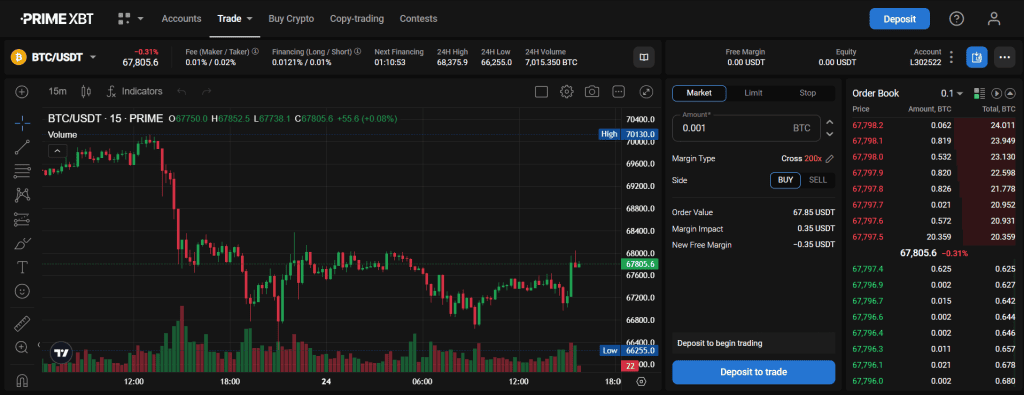1024x395 pixels.
Task: Show financing info tooltip icon
Action: point(357,51)
